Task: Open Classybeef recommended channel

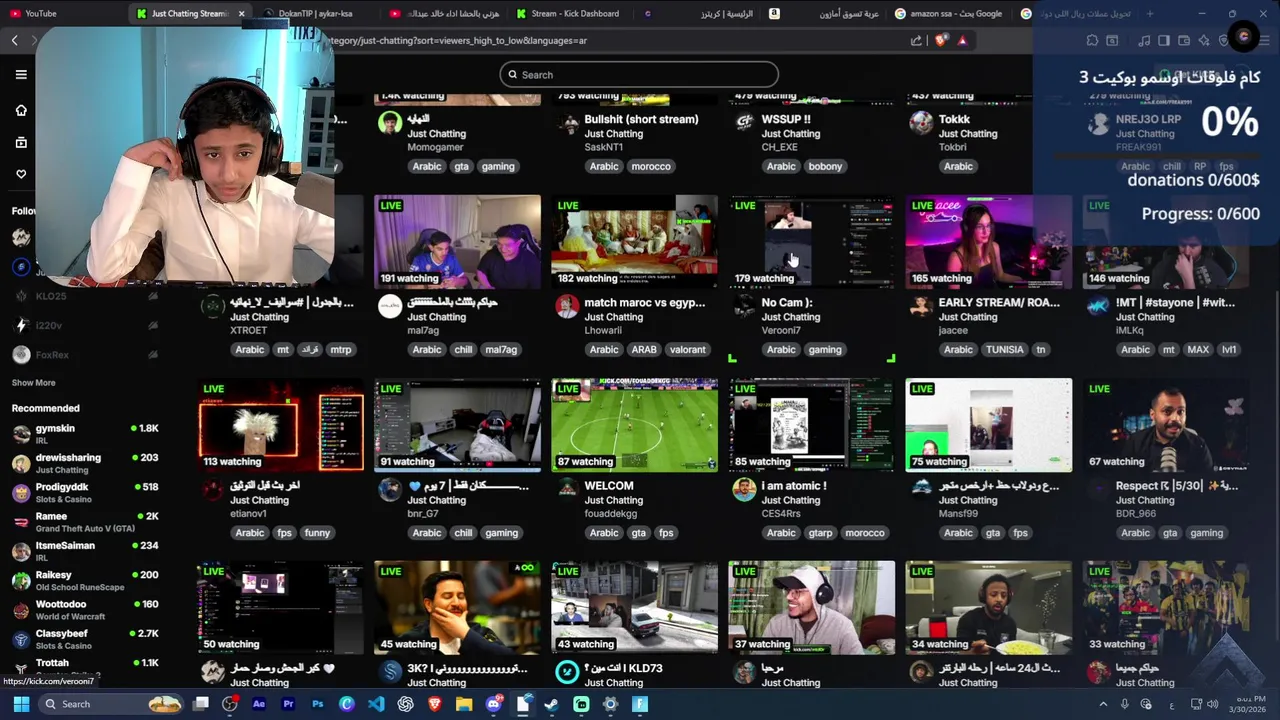Action: pos(85,638)
